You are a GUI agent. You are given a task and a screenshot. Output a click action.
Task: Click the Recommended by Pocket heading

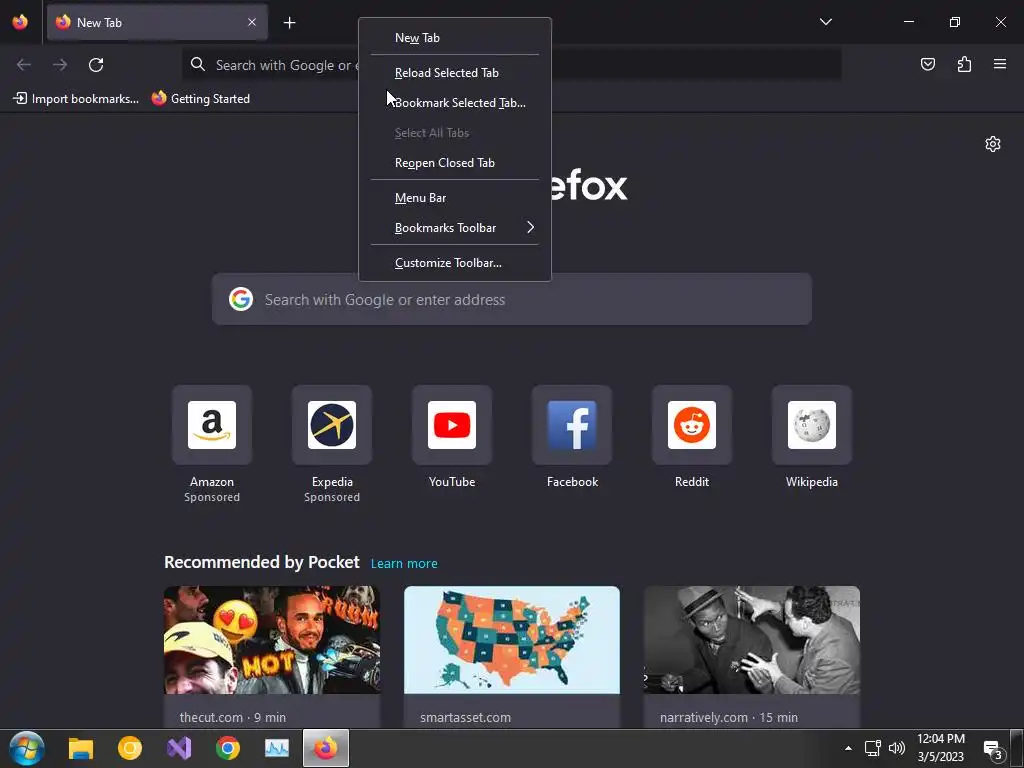[x=262, y=562]
